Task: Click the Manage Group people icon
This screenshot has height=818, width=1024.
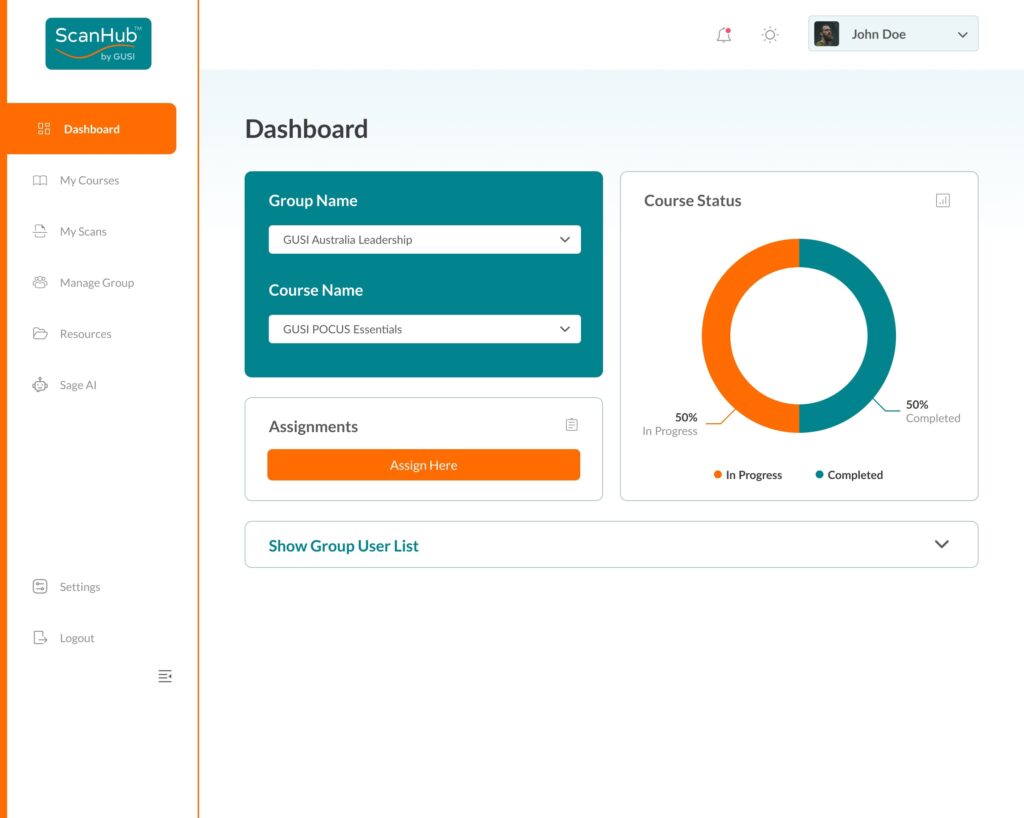Action: tap(40, 283)
